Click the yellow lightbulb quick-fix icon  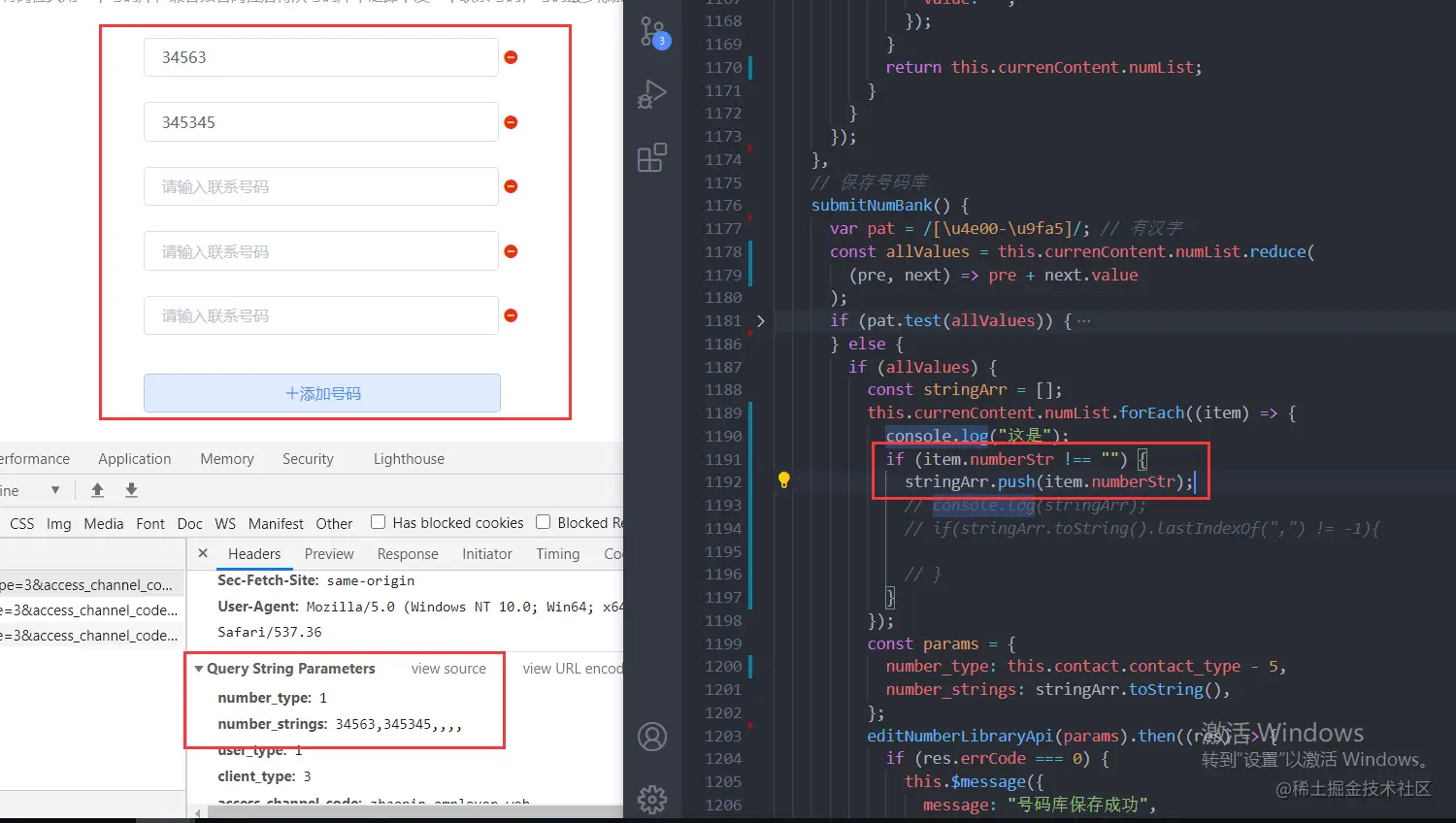(x=784, y=479)
